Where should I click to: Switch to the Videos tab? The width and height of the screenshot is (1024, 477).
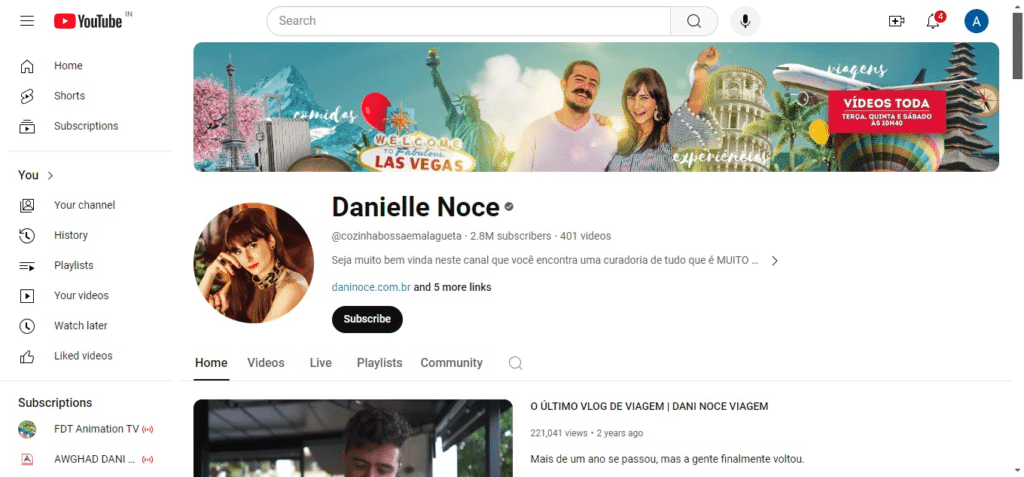point(266,363)
